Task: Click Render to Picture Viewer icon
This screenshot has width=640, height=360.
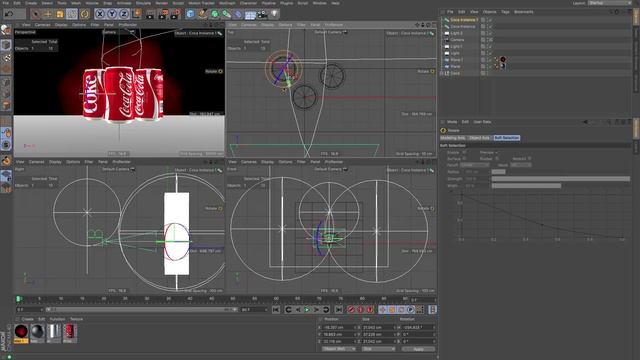Action: click(x=163, y=14)
